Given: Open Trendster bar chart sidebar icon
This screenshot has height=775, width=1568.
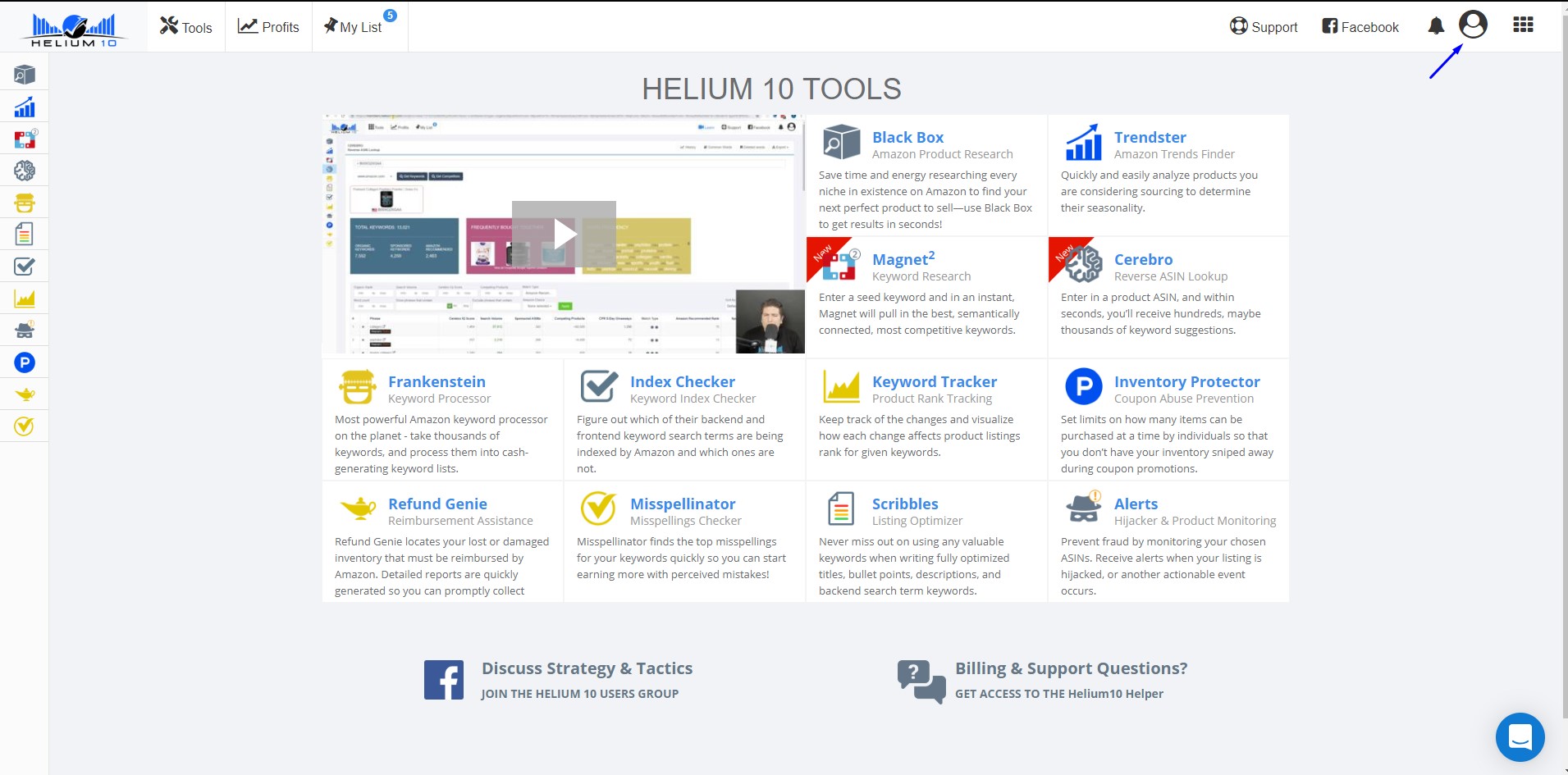Looking at the screenshot, I should 25,107.
